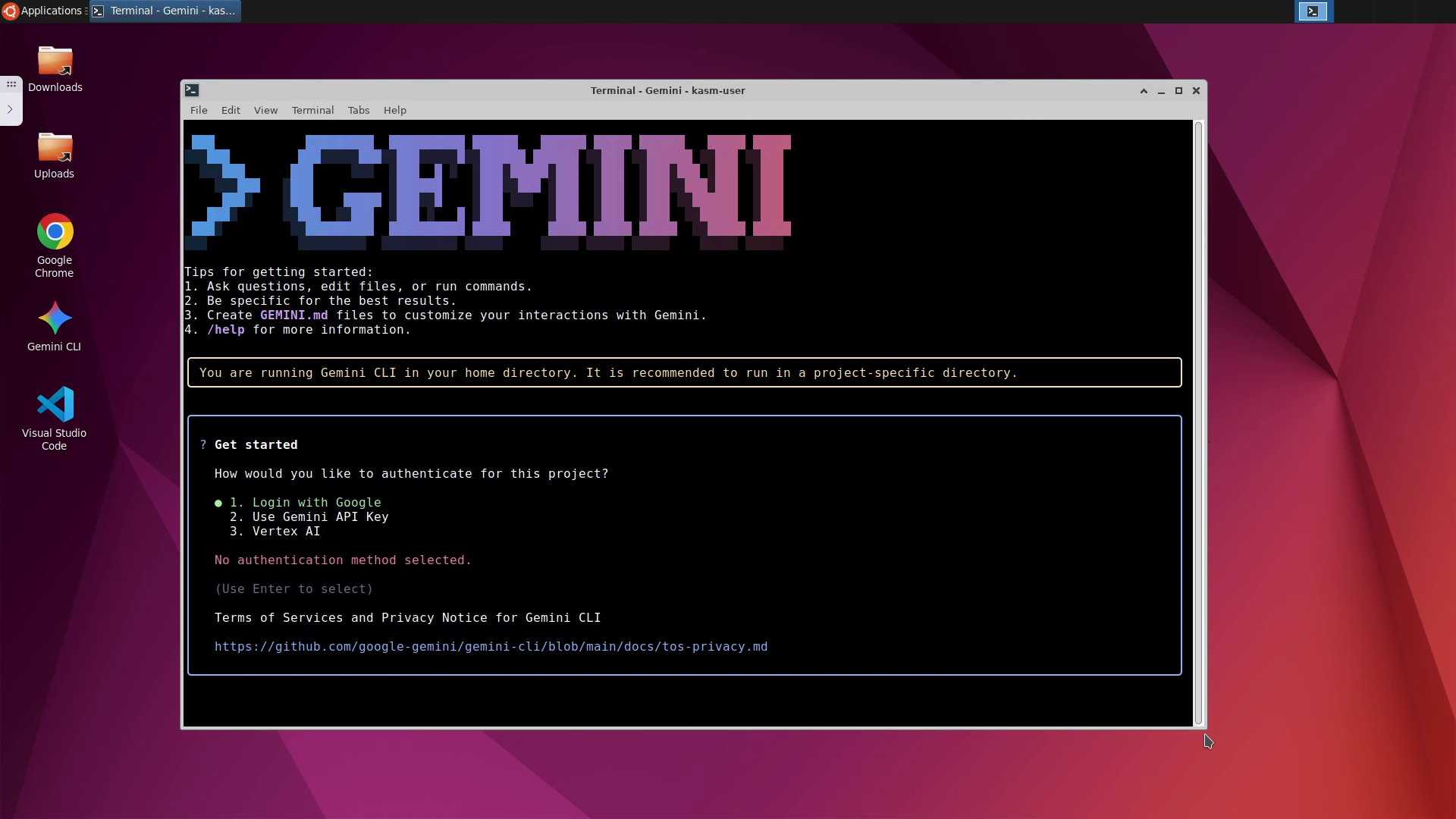This screenshot has height=819, width=1456.
Task: Click the terminal icon in window title bar
Action: [192, 90]
